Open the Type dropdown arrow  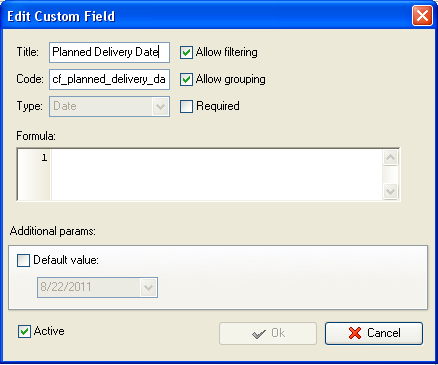160,107
